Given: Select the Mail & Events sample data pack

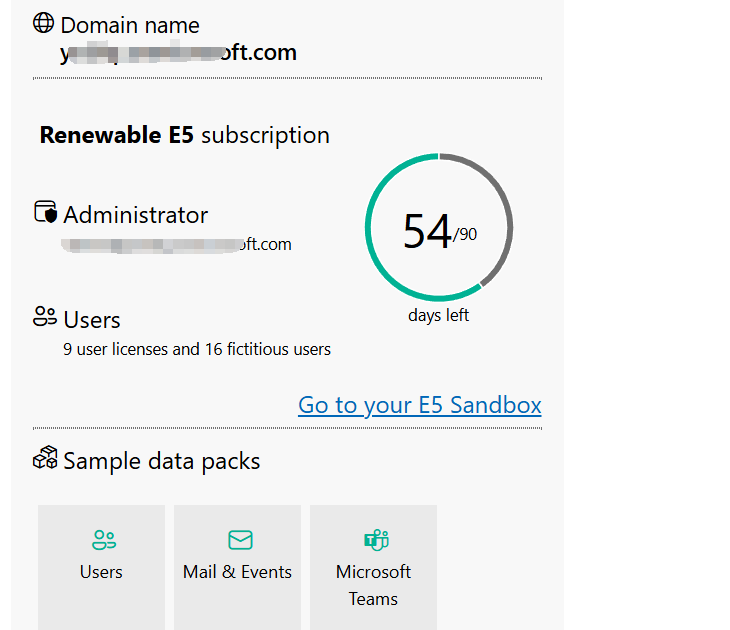Looking at the screenshot, I should coord(237,568).
